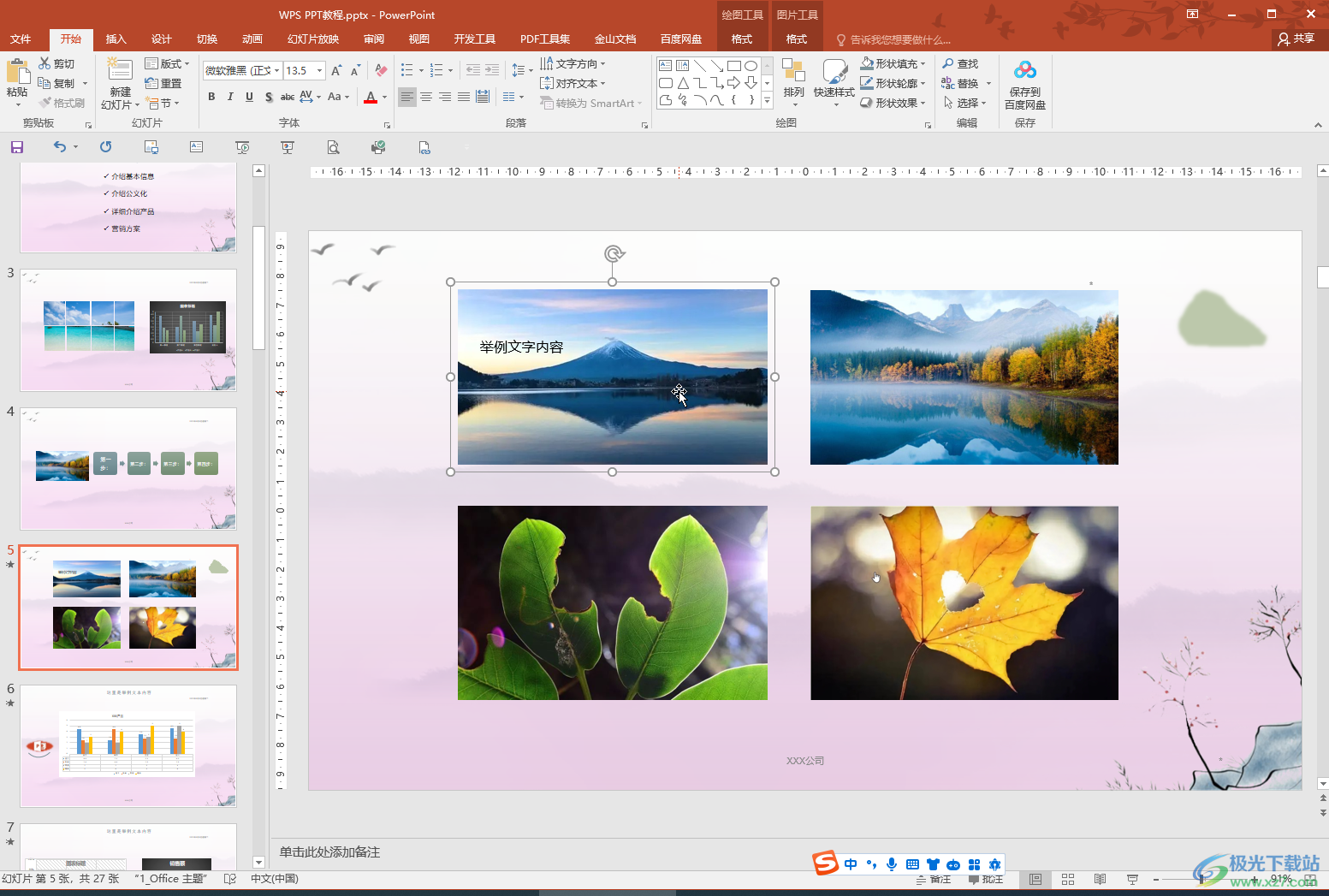This screenshot has width=1329, height=896.
Task: Open the Text Direction (文字方向) dropdown
Action: coord(573,63)
